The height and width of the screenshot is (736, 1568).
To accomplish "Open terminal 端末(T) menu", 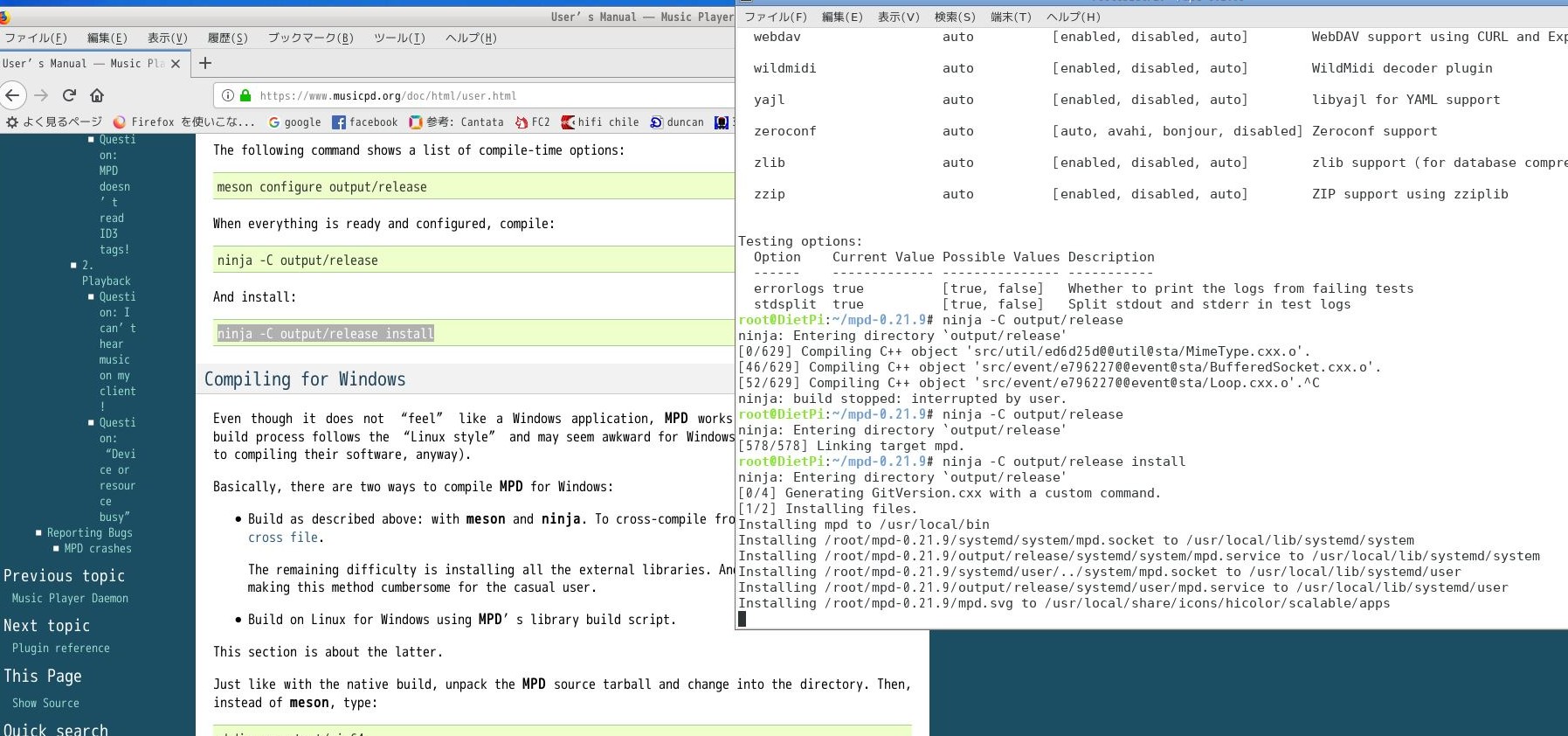I will click(x=1011, y=17).
